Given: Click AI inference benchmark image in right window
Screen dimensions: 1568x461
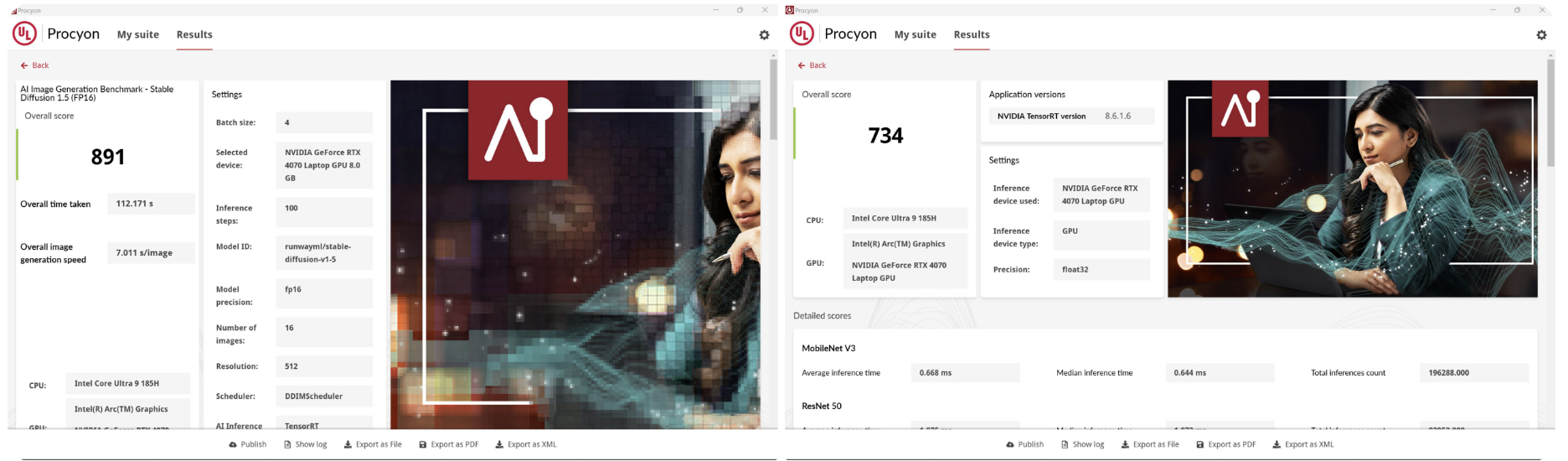Looking at the screenshot, I should [1353, 189].
